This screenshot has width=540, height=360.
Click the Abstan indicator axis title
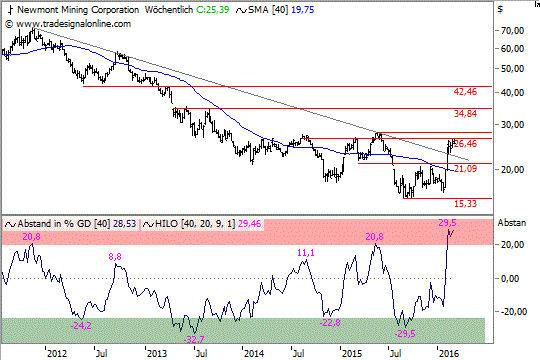(512, 223)
